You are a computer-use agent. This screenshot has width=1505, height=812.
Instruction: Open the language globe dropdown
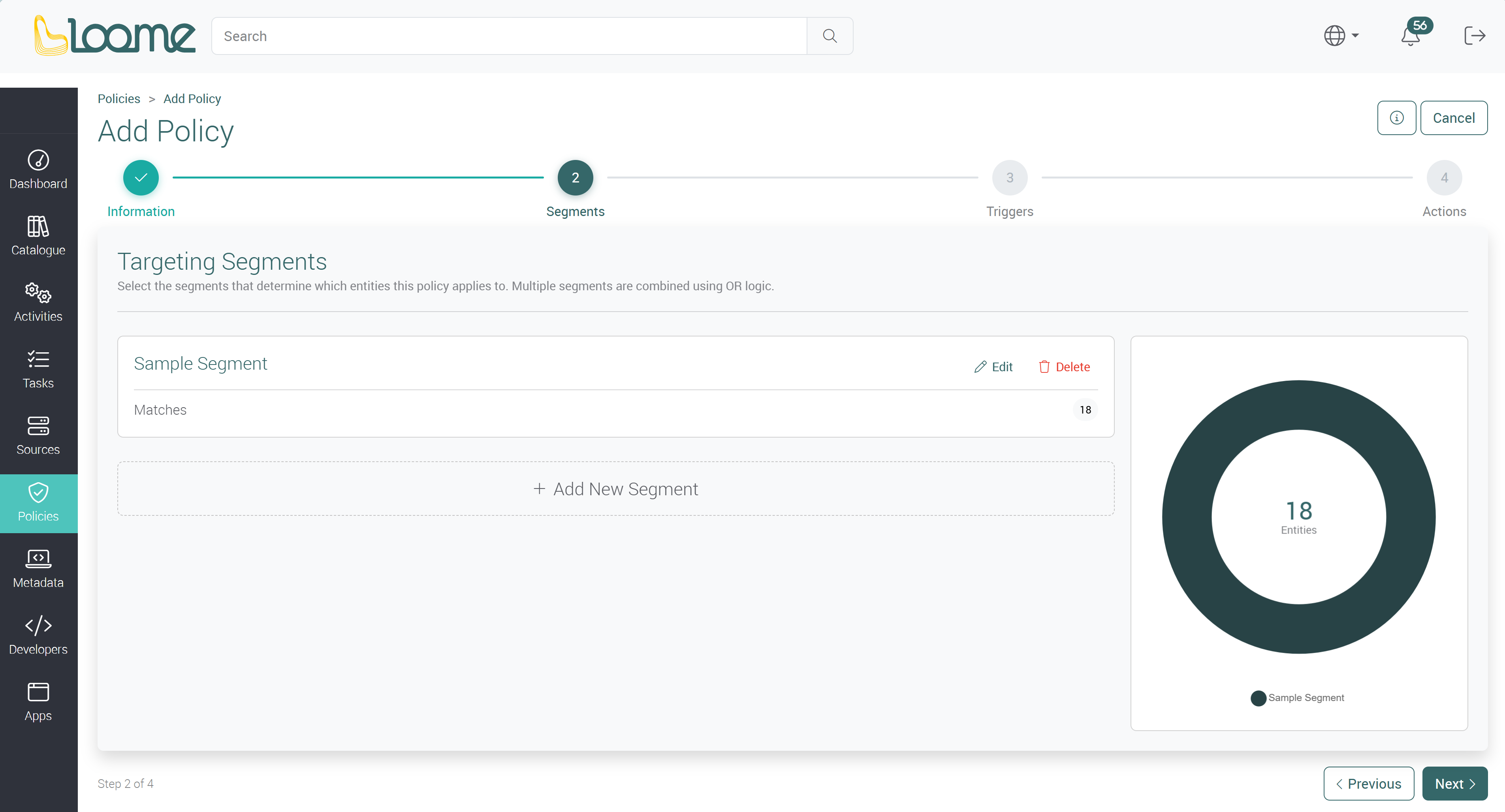pyautogui.click(x=1341, y=36)
